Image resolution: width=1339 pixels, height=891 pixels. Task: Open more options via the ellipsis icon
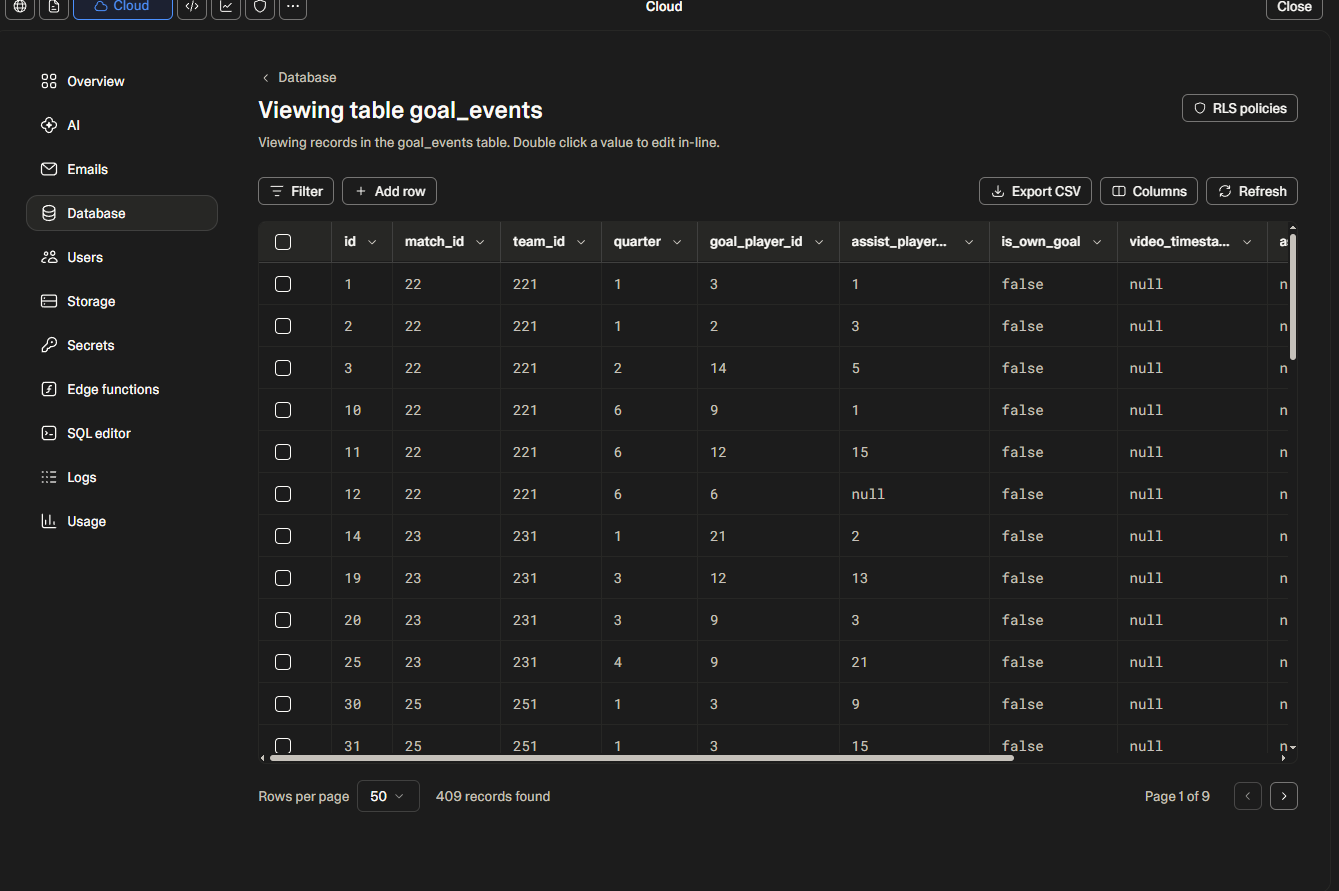(292, 8)
